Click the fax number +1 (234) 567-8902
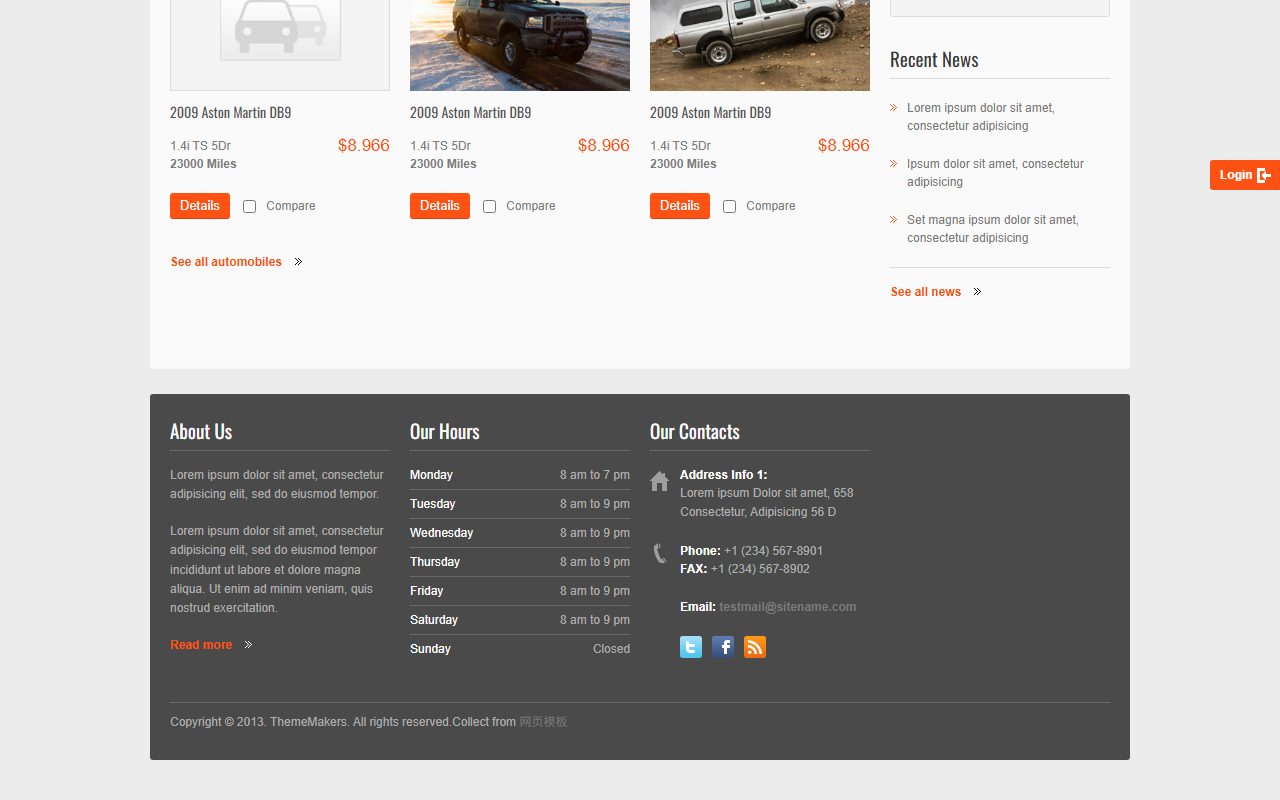This screenshot has width=1280, height=800. coord(760,569)
